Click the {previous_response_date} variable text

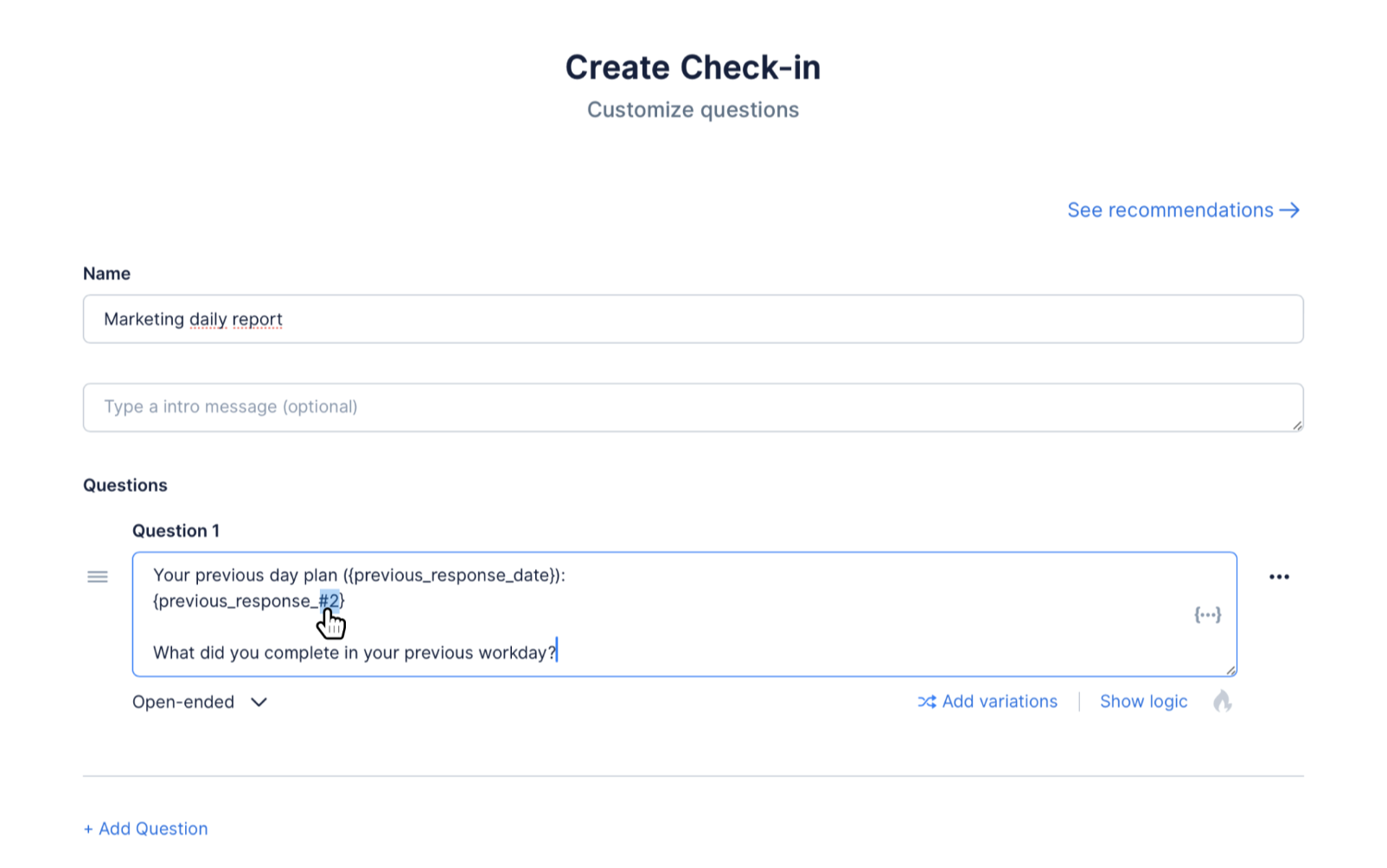point(452,576)
